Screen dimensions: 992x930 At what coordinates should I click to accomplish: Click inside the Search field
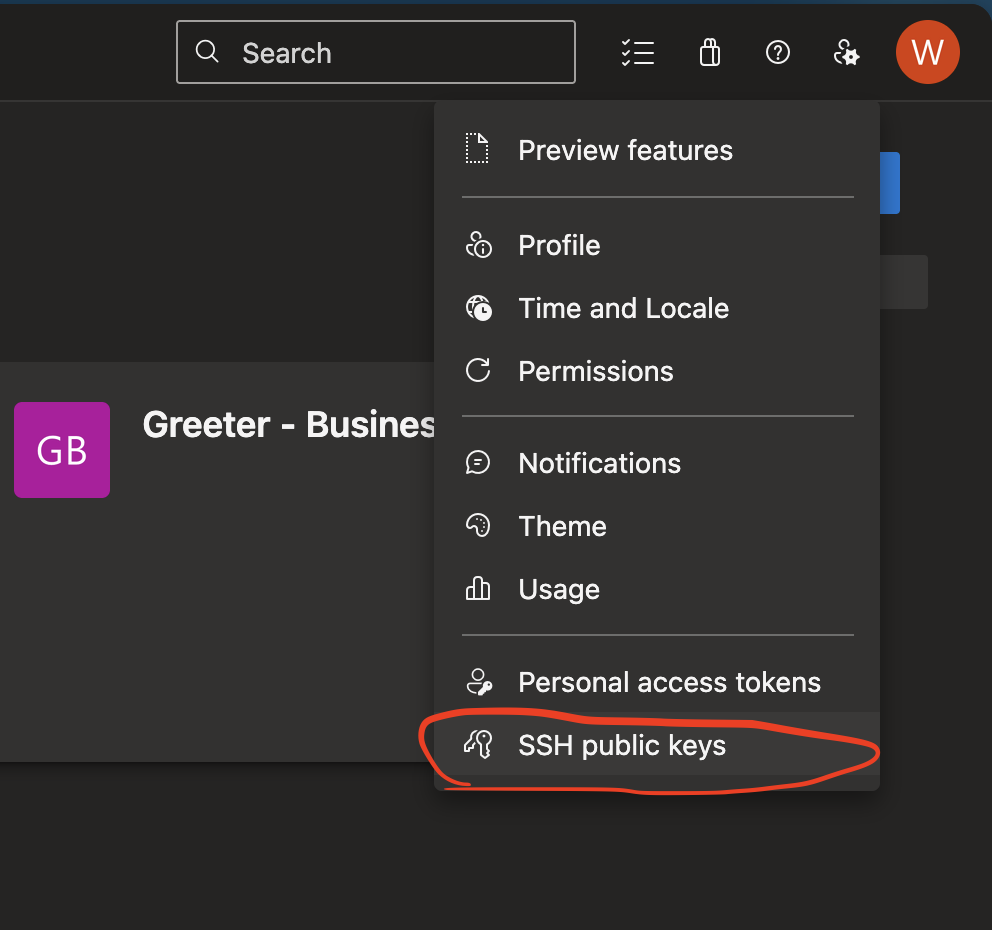[375, 51]
